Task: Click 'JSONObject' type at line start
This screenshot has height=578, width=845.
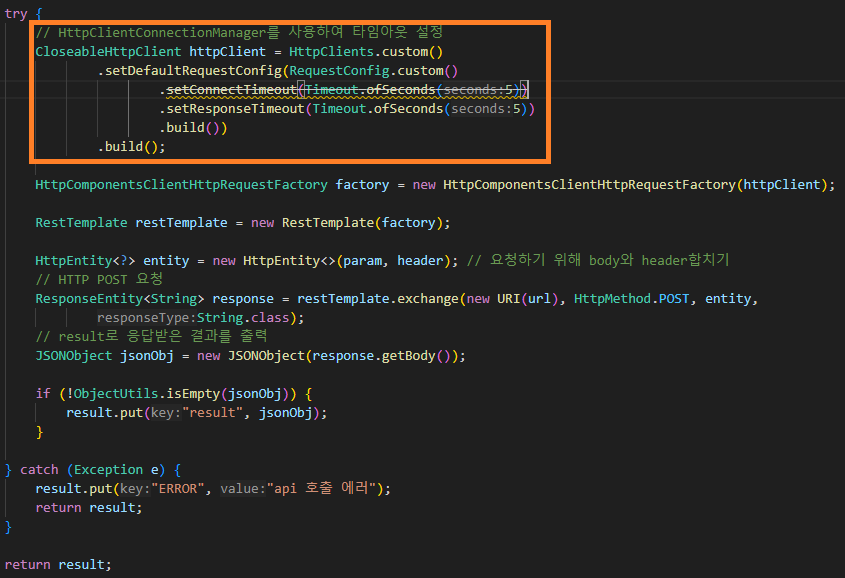Action: (74, 356)
